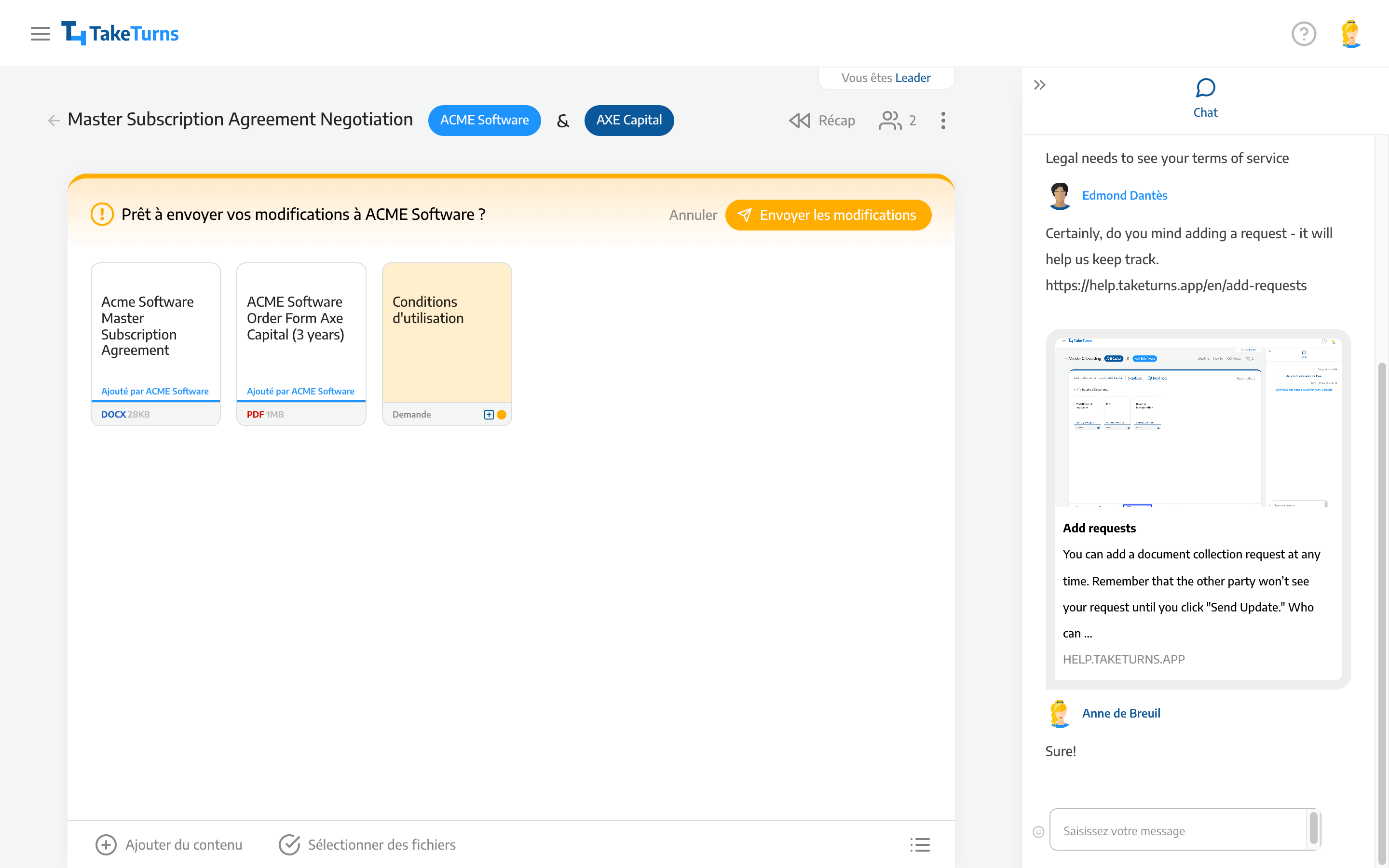Image resolution: width=1389 pixels, height=868 pixels.
Task: Click Sélectionner des fichiers
Action: (x=368, y=844)
